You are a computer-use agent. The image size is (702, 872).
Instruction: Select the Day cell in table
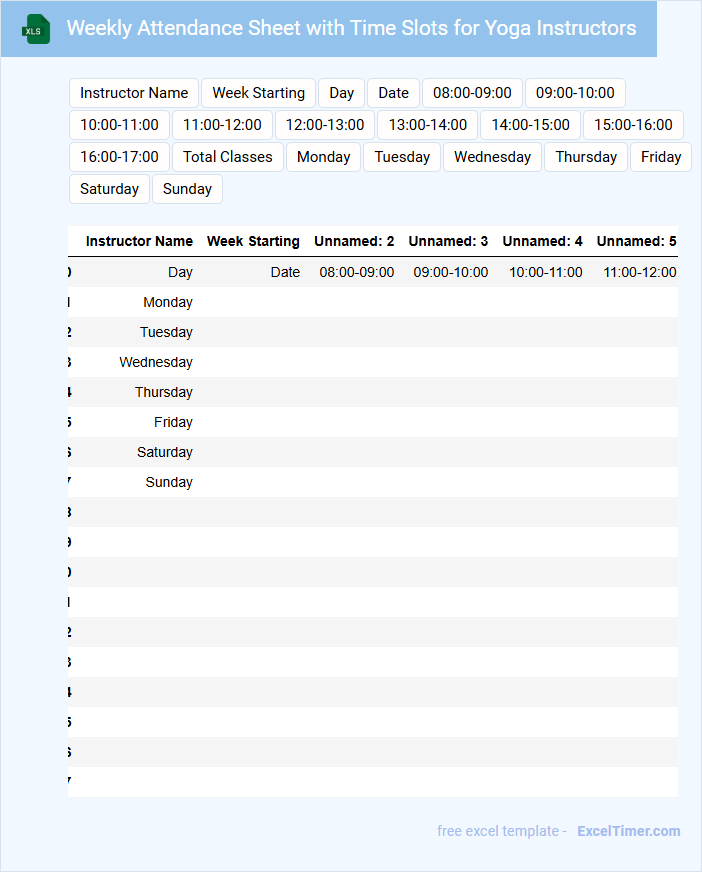(180, 272)
